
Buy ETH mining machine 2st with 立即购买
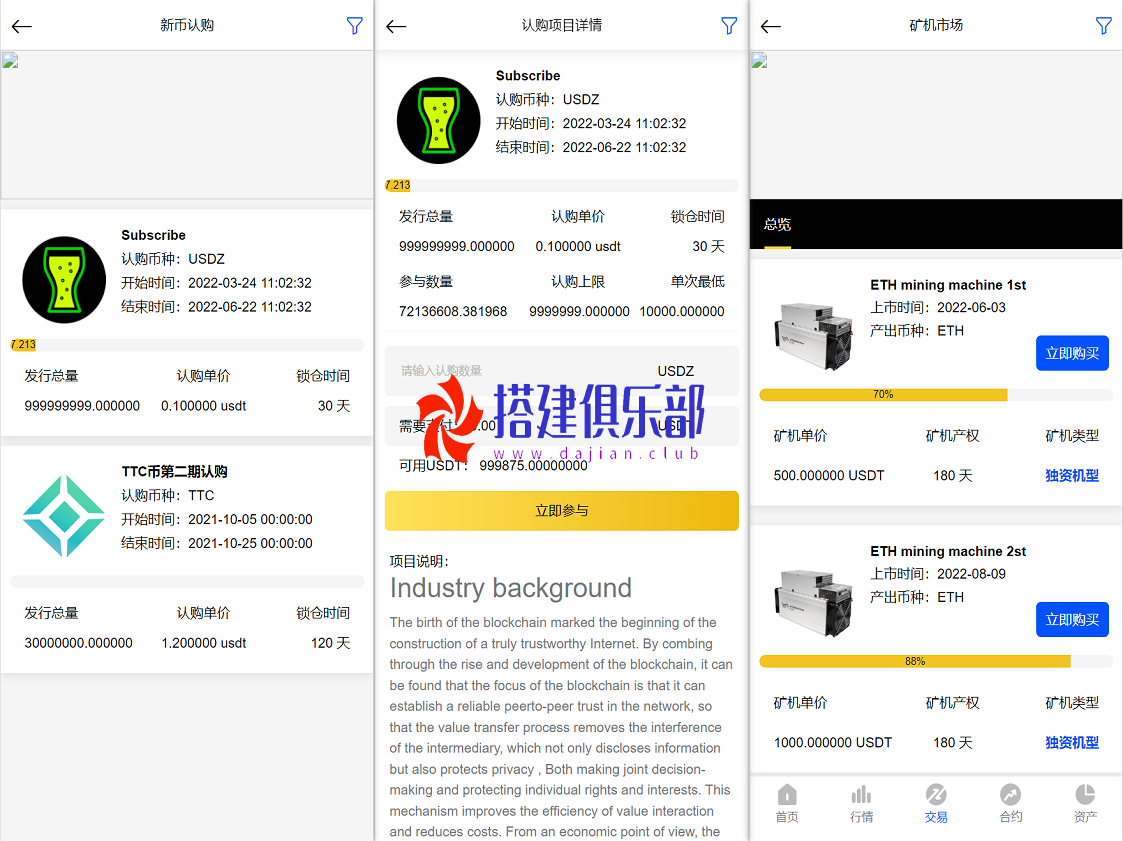point(1072,620)
